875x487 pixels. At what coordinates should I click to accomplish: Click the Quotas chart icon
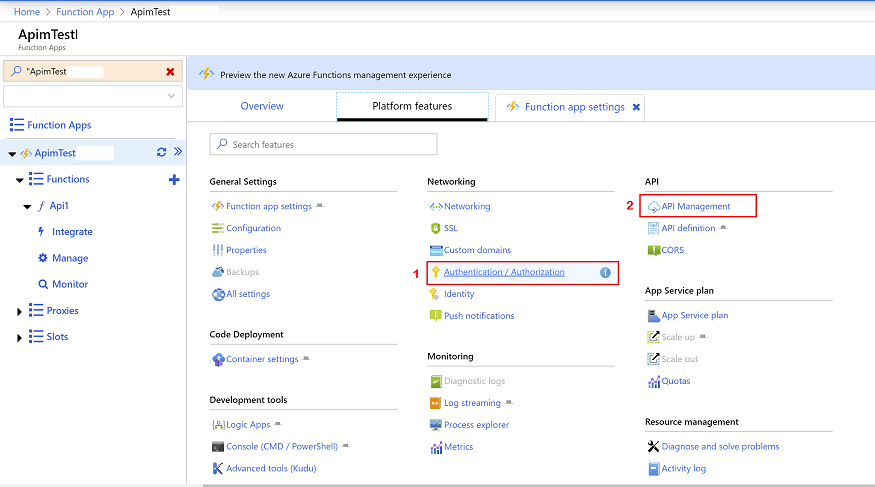click(653, 382)
